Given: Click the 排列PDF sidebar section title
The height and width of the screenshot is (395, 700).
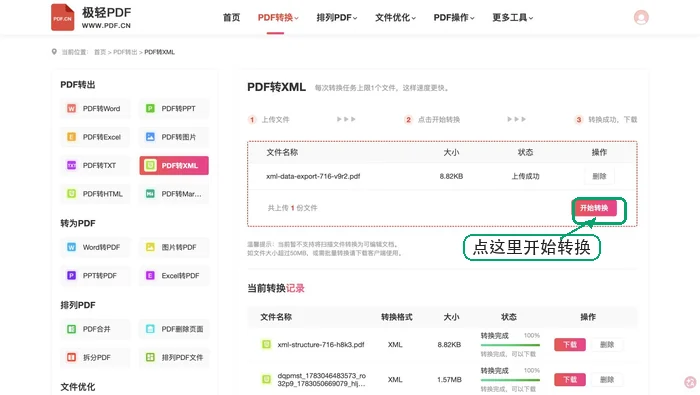Looking at the screenshot, I should pyautogui.click(x=78, y=305).
